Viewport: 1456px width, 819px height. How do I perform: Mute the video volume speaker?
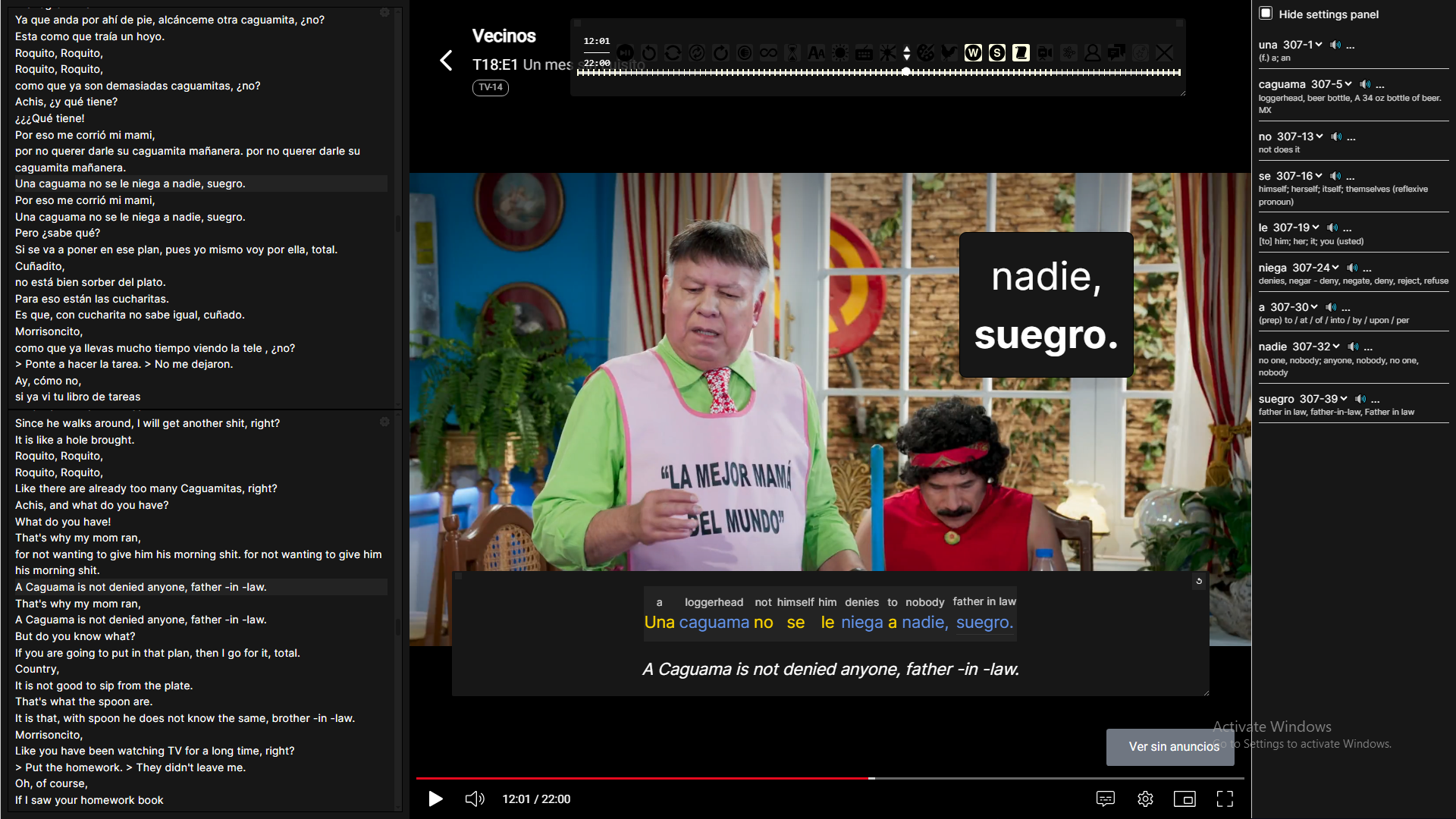coord(475,799)
